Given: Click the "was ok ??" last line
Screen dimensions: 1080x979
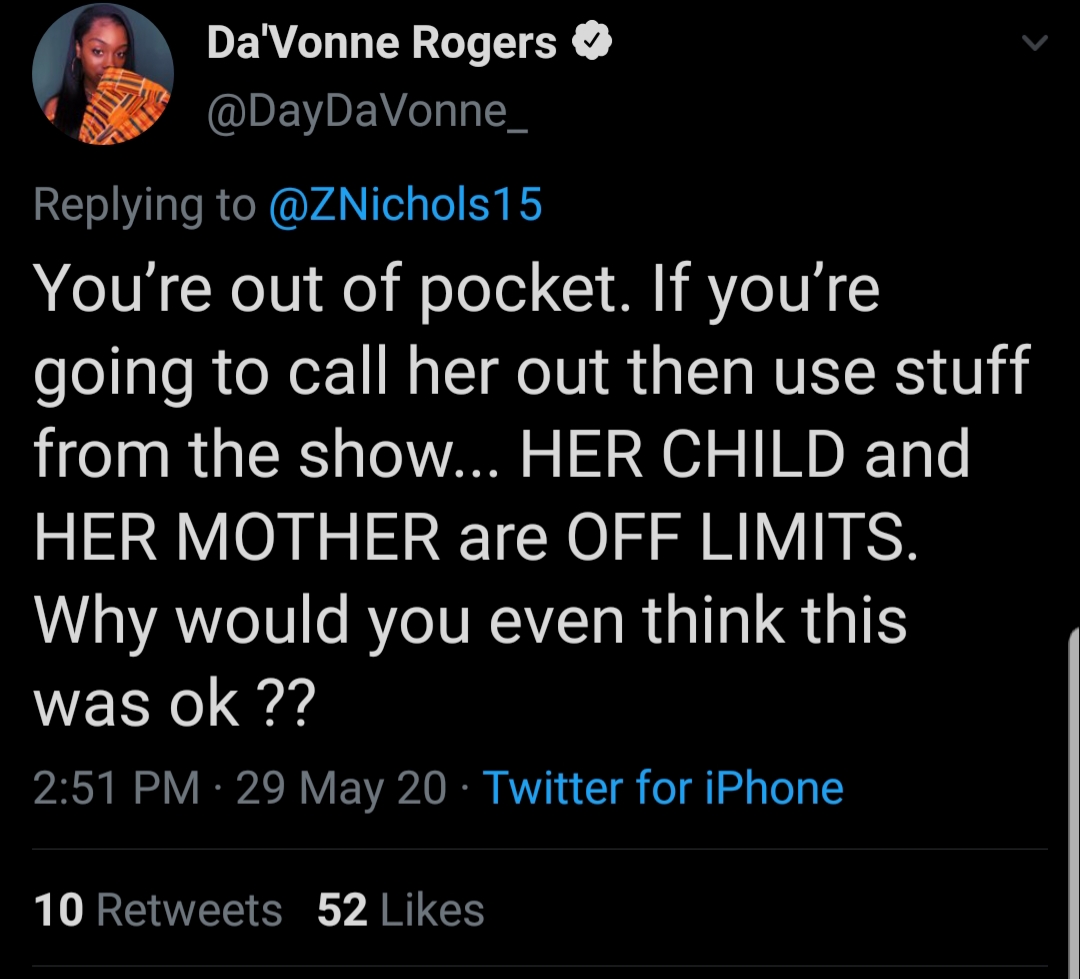Looking at the screenshot, I should point(174,703).
